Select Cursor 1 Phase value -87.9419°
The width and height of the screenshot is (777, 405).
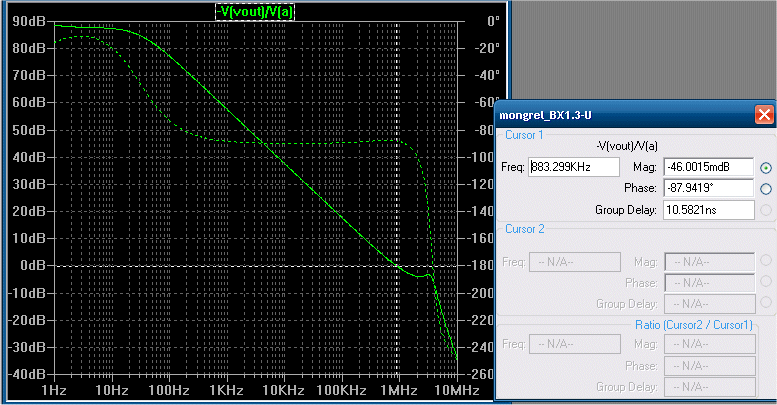click(x=709, y=188)
